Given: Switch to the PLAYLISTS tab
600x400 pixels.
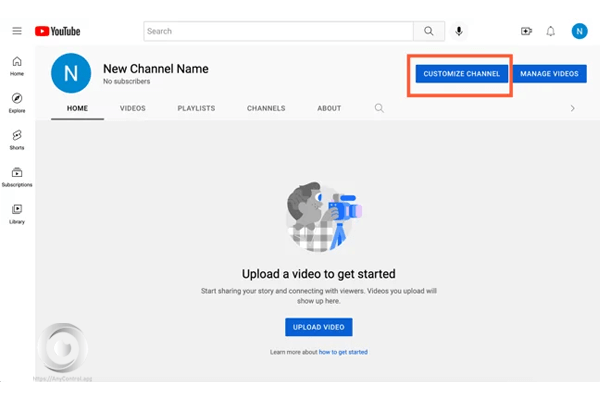Looking at the screenshot, I should pyautogui.click(x=196, y=108).
